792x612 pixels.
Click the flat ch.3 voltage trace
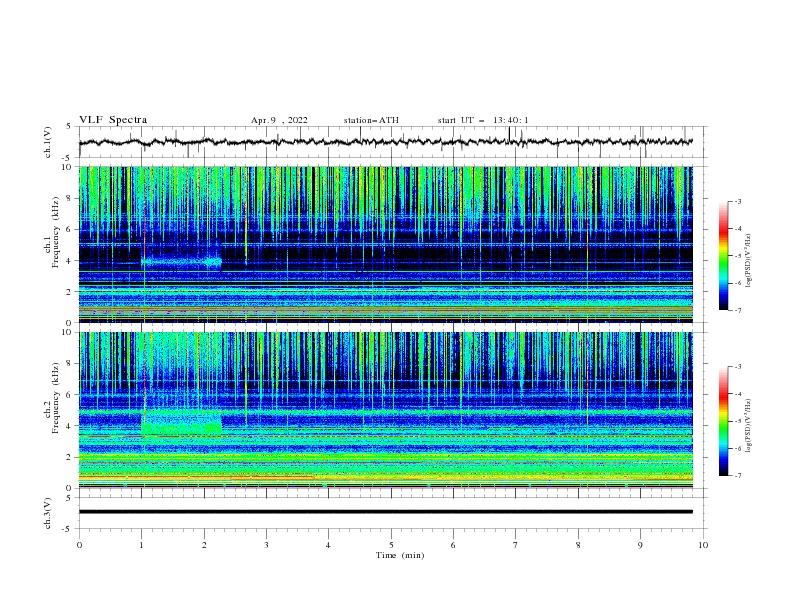(x=385, y=512)
